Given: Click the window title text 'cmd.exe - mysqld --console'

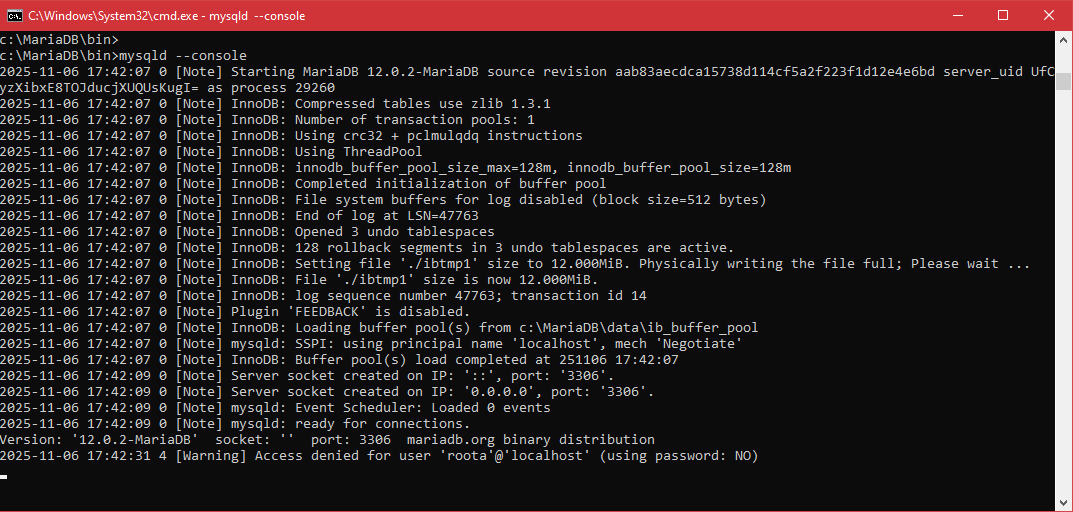Looking at the screenshot, I should tap(166, 16).
